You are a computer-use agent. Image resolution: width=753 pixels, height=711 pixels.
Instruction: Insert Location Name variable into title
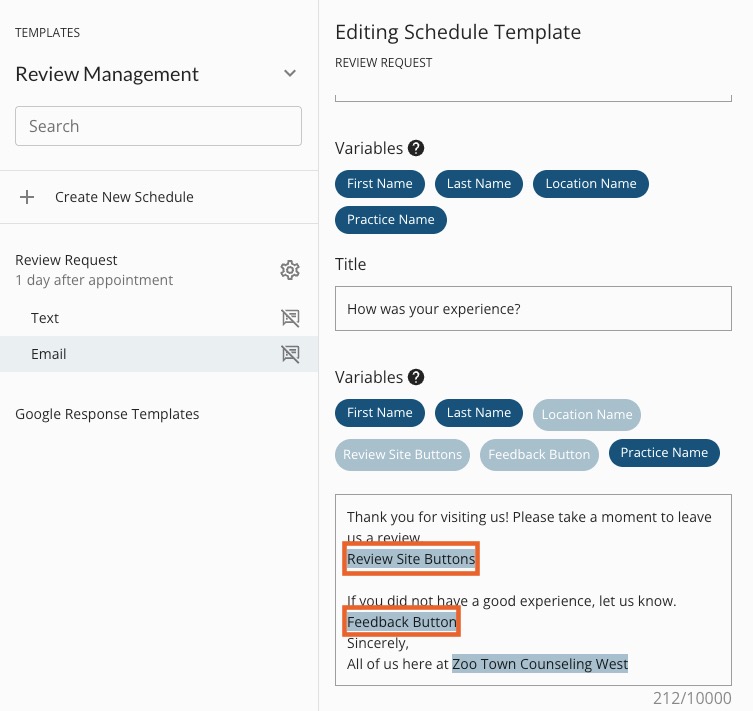tap(591, 184)
